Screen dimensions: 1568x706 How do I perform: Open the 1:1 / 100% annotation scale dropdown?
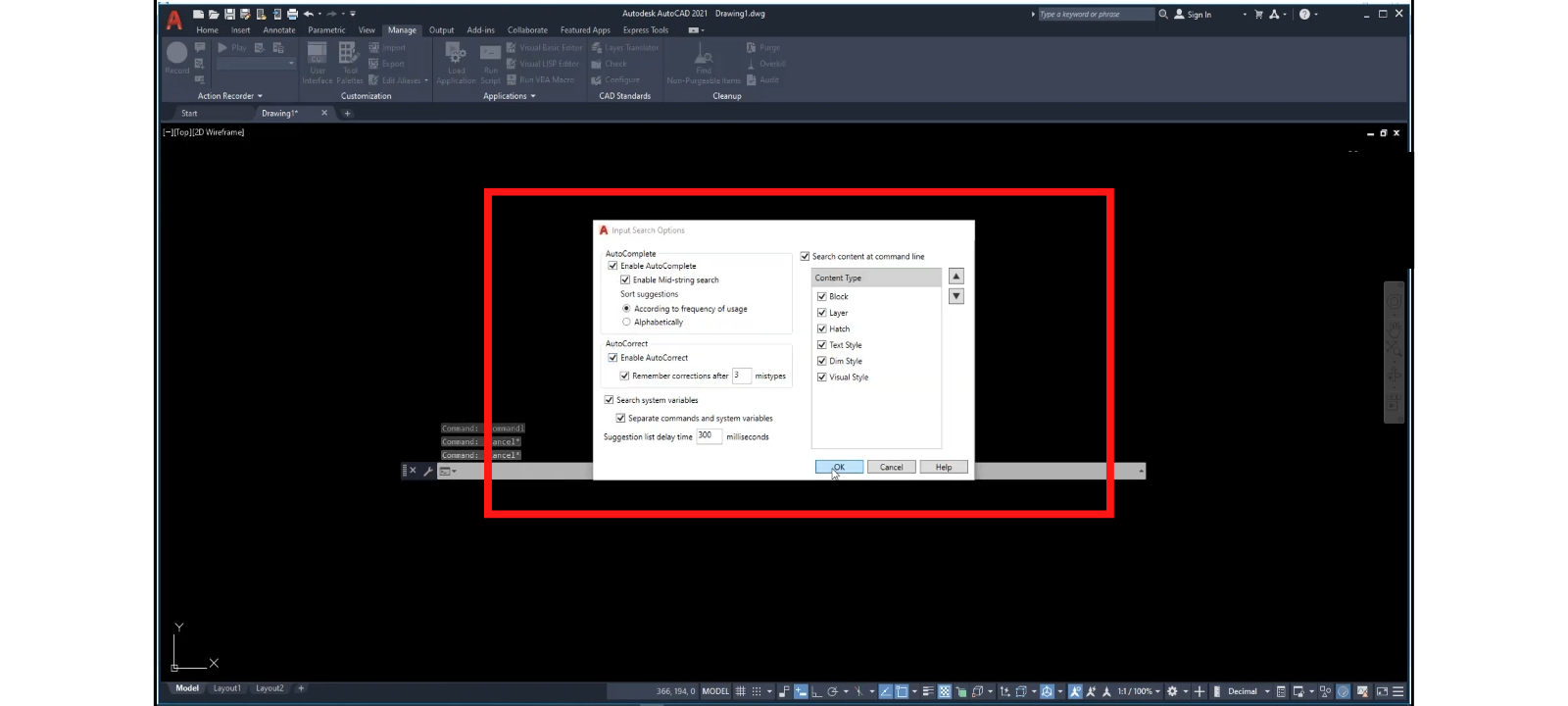pos(1157,691)
